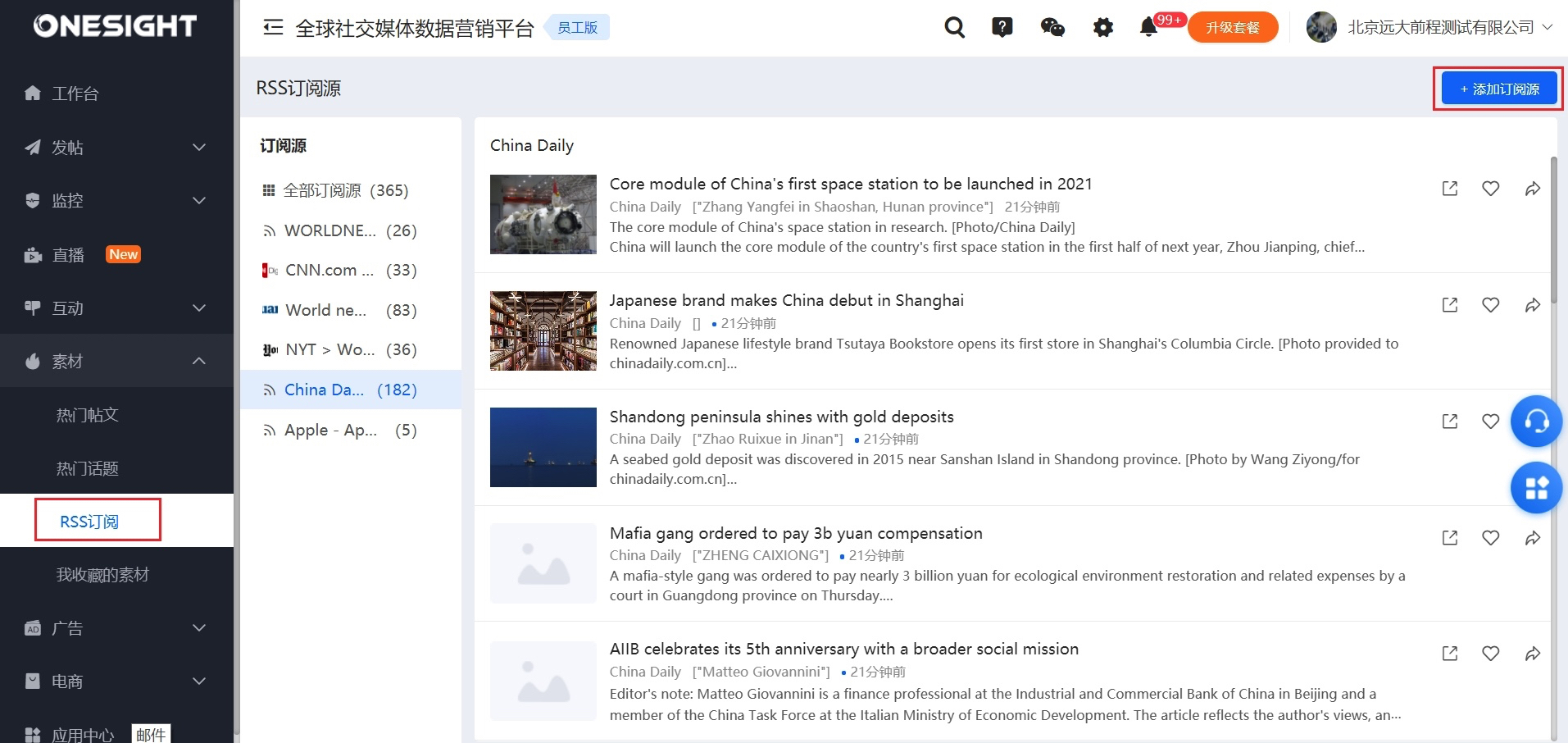Click the notification bell with 99+ badge
1568x743 pixels.
(1148, 27)
